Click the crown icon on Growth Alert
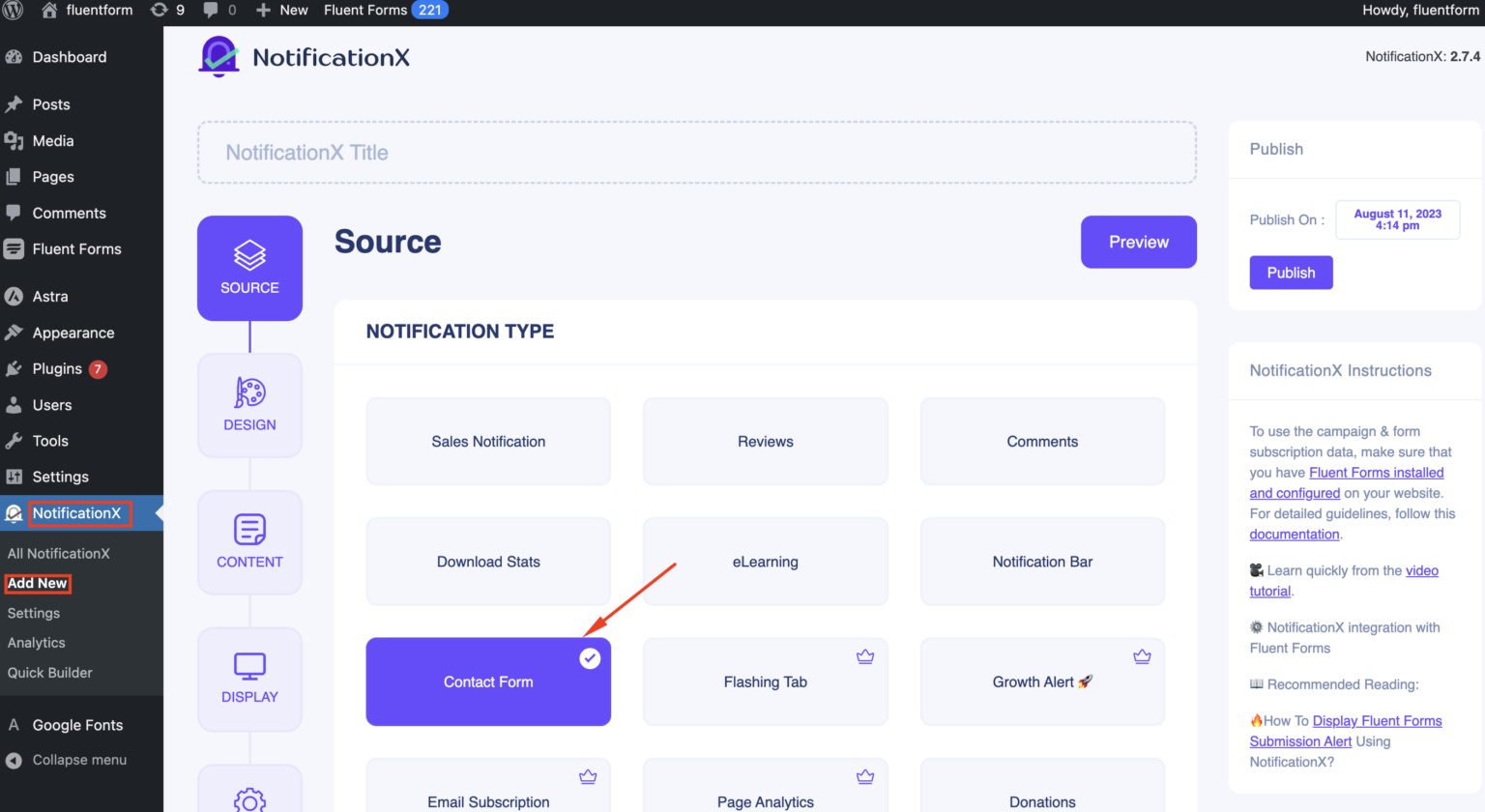 pos(1142,655)
